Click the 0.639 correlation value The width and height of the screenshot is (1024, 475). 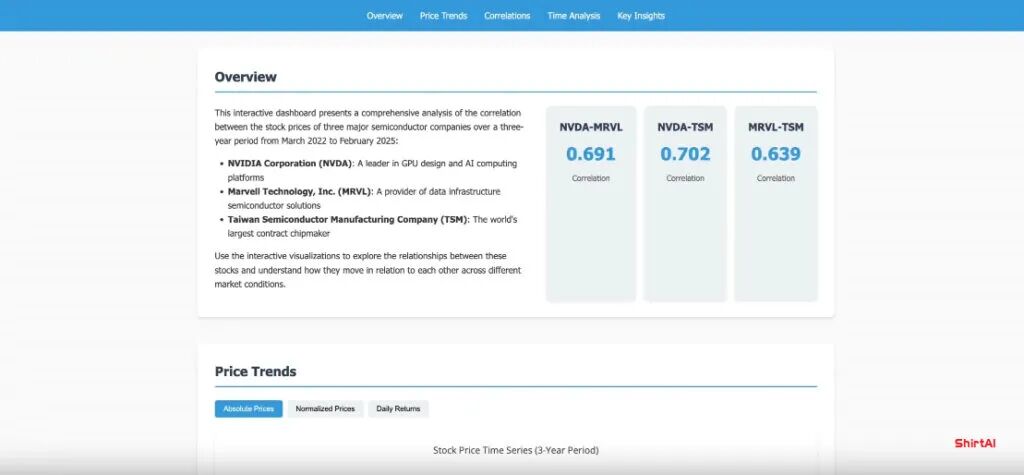coord(776,154)
